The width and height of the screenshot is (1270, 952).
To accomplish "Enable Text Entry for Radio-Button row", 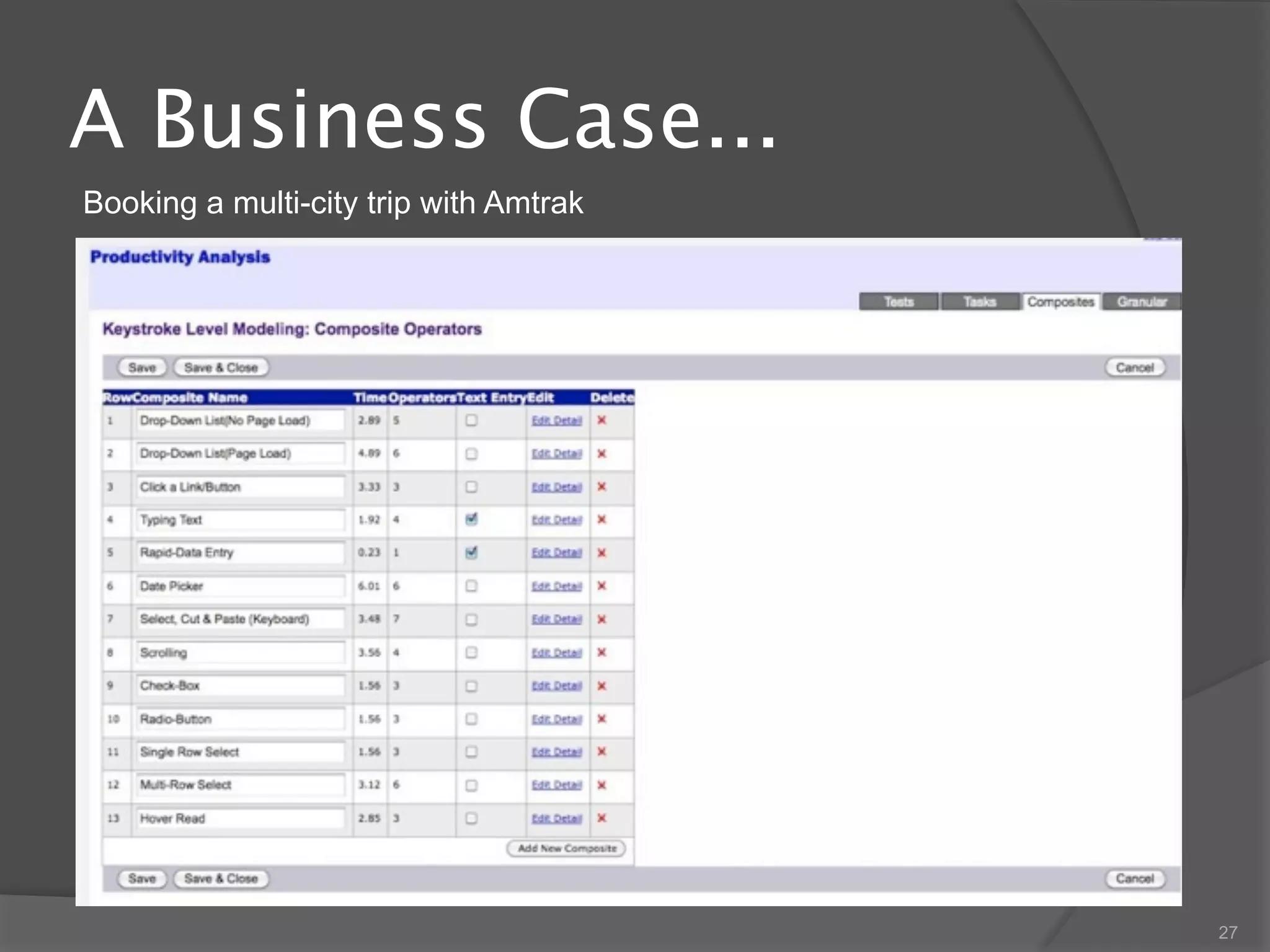I will coord(471,719).
